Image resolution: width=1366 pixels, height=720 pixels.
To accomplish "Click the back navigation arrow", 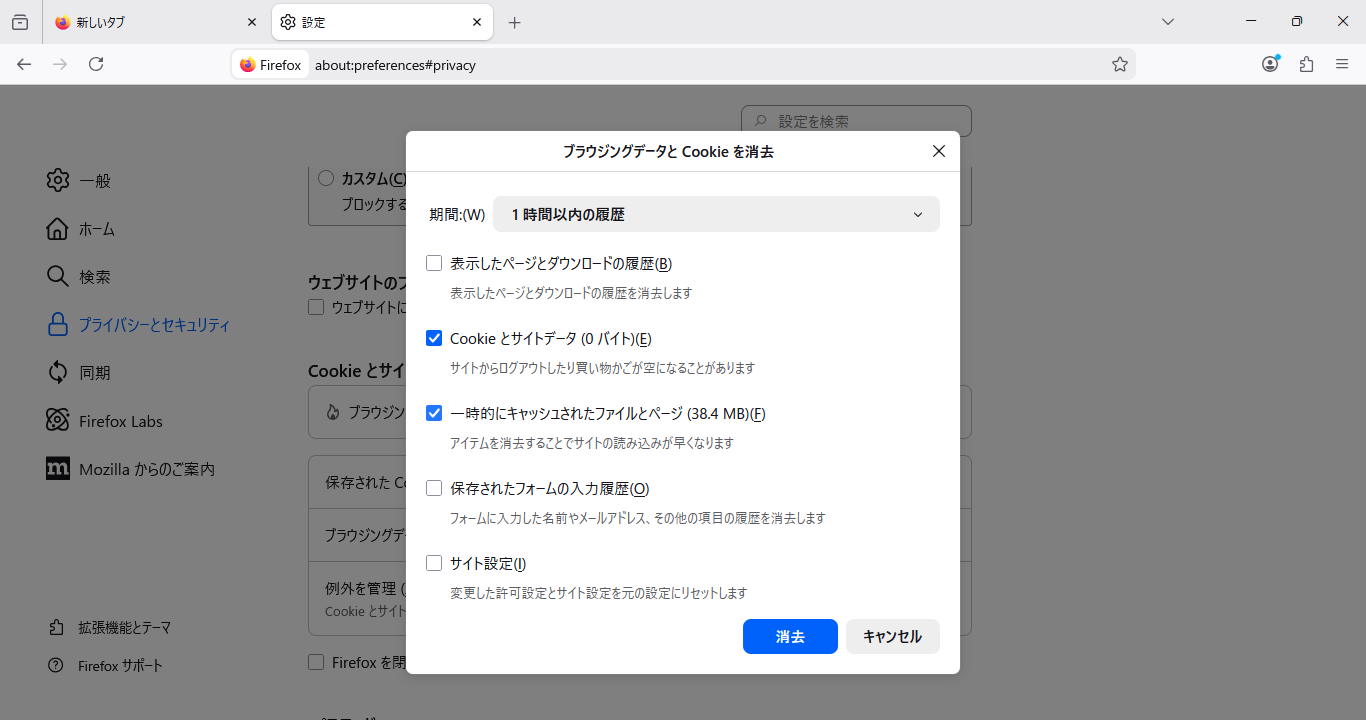I will point(24,64).
